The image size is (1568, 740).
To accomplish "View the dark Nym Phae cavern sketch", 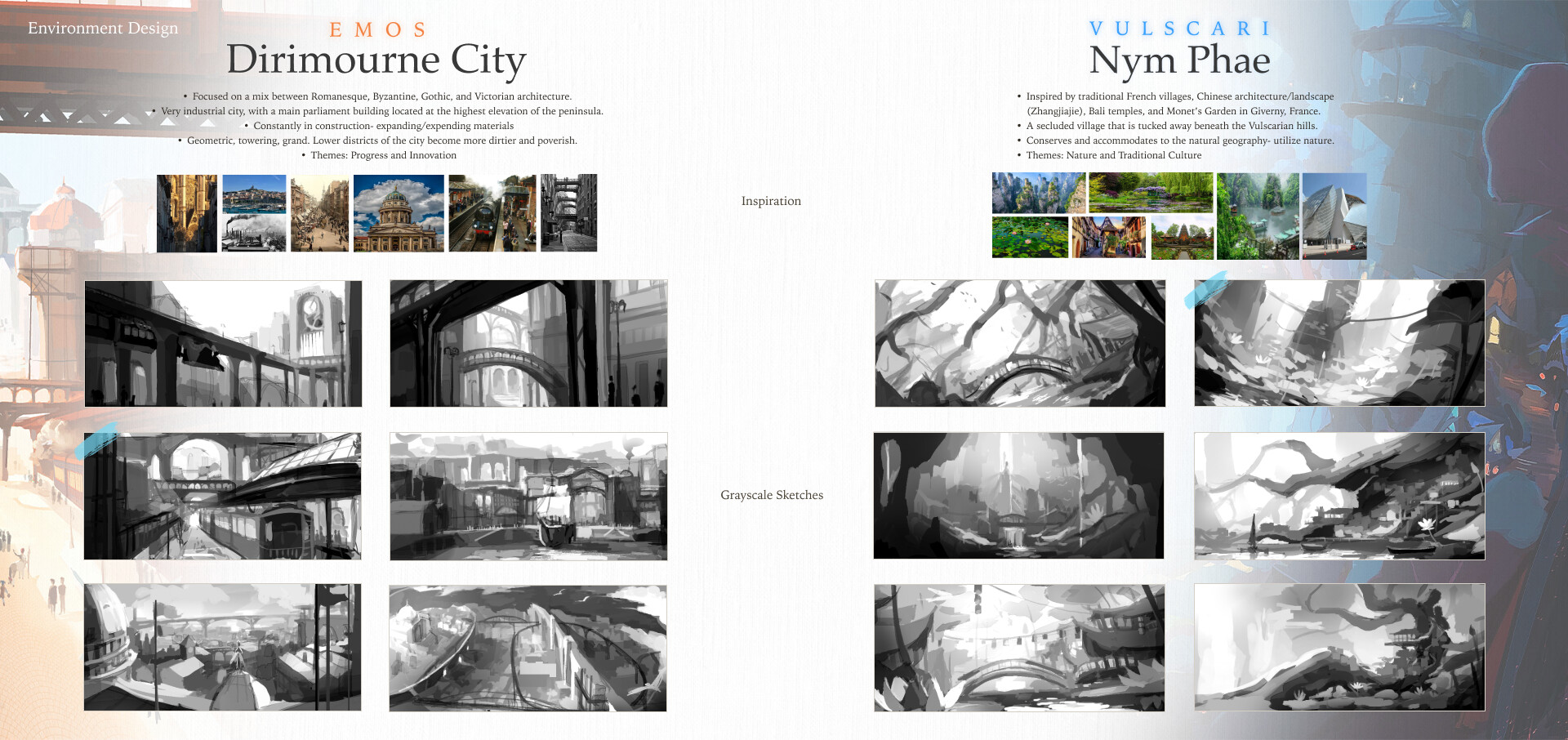I will coord(1018,496).
